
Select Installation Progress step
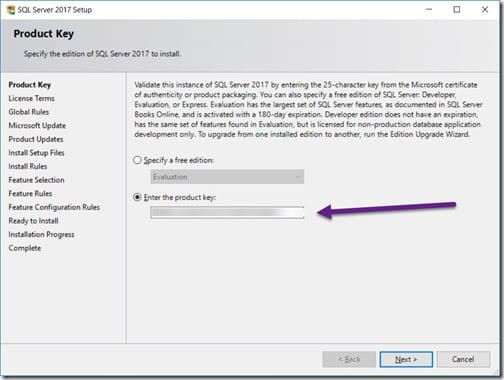(x=41, y=235)
